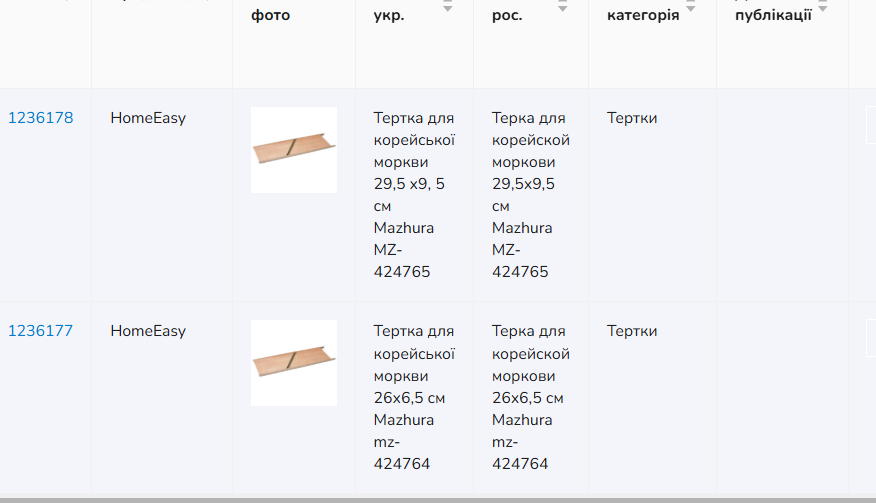Click Russian name 'Терка ... 26x6,5 см'
Viewport: 876px width, 503px height.
[x=531, y=397]
